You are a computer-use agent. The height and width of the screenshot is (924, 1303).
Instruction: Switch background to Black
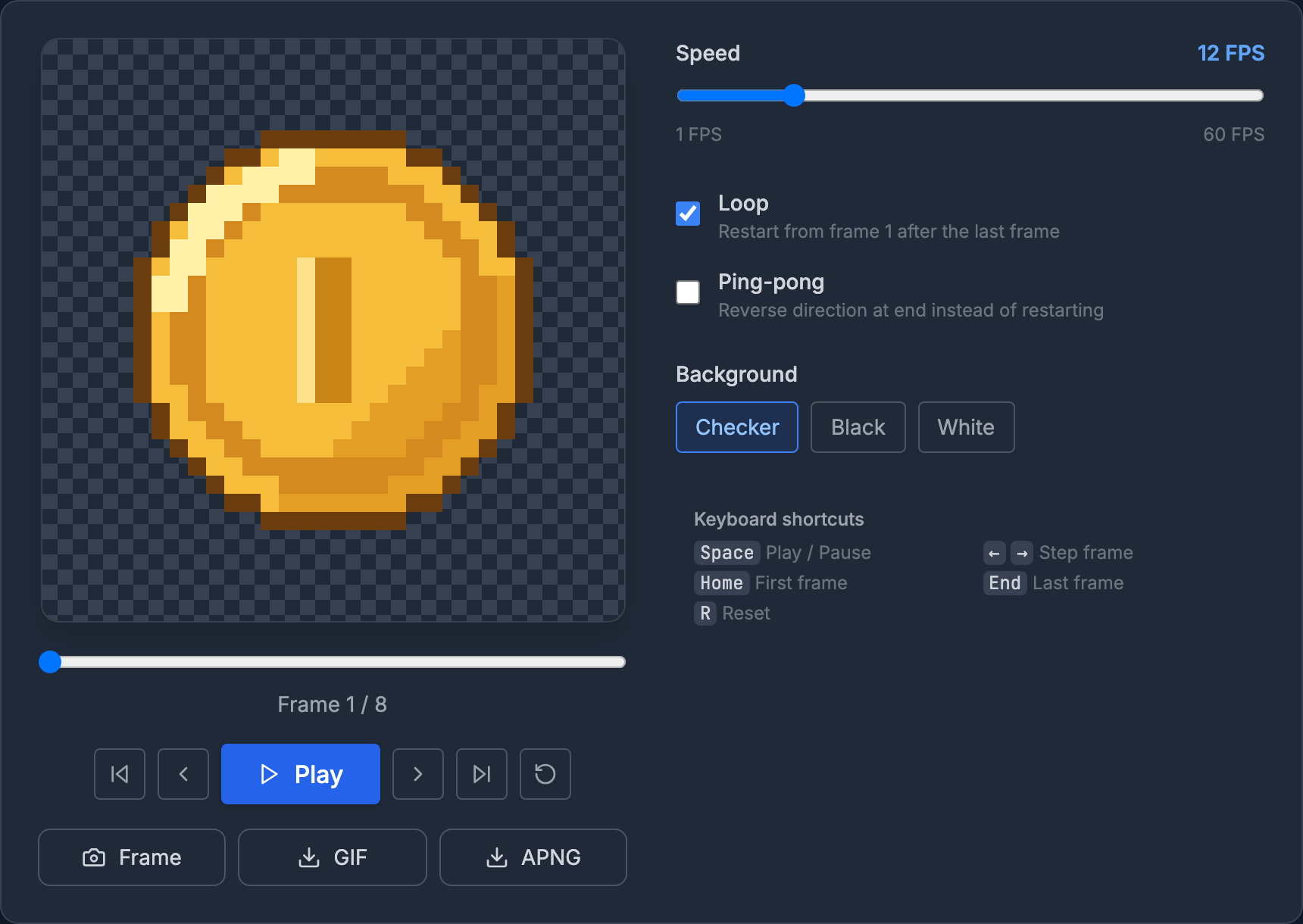point(858,427)
